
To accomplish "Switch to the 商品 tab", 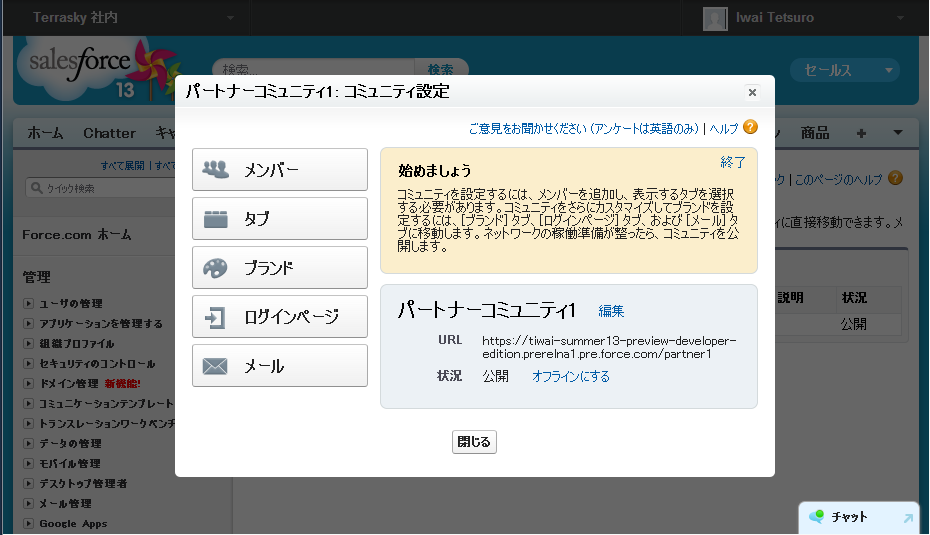I will tap(815, 133).
